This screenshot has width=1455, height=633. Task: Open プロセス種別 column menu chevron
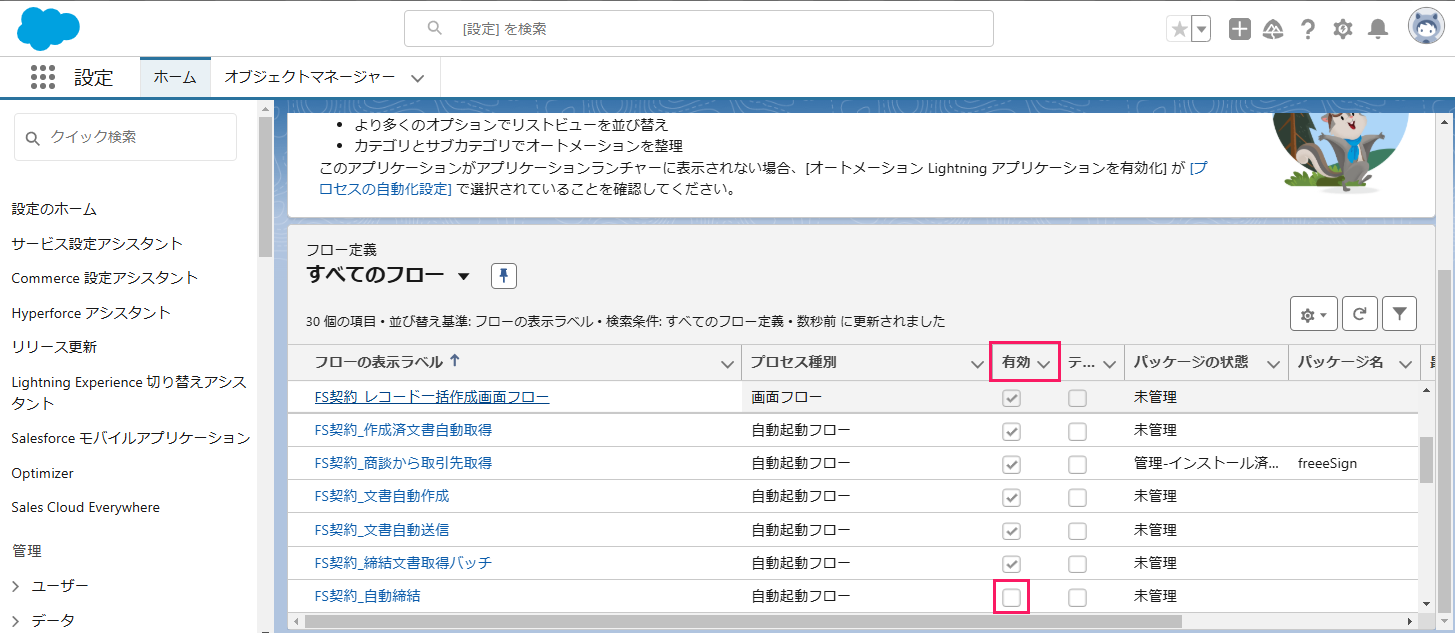tap(977, 364)
